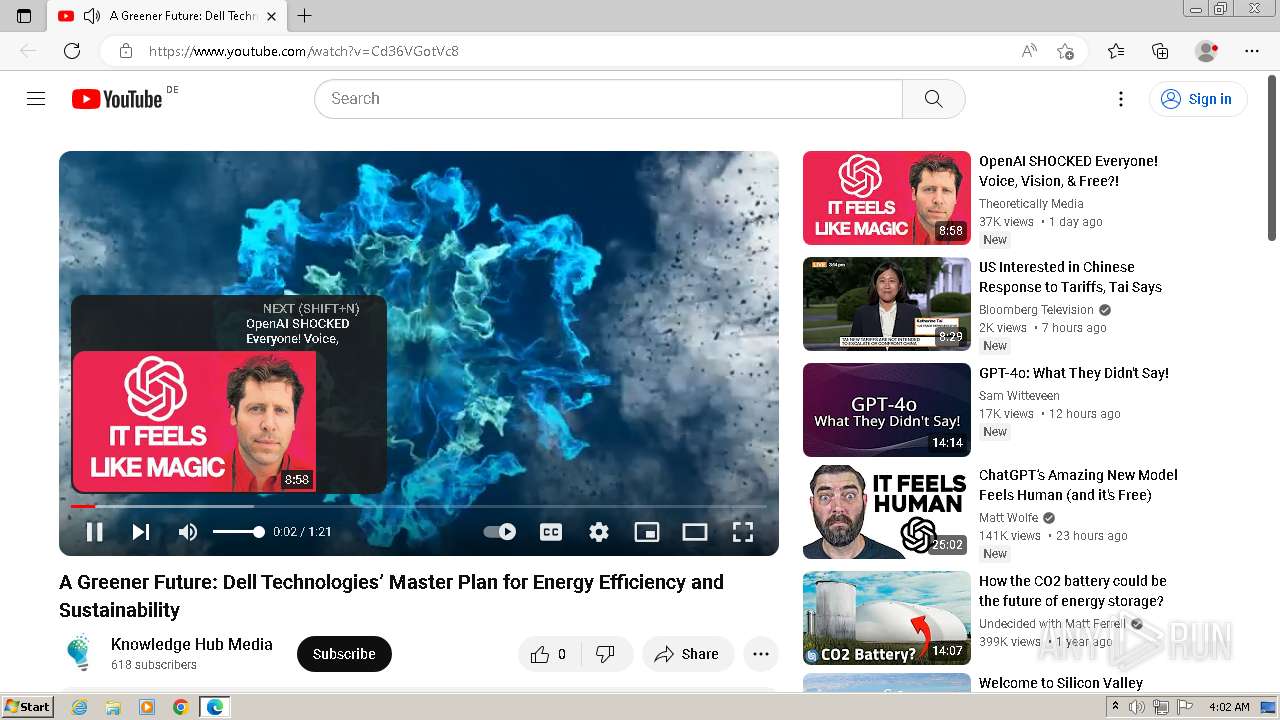Open OpenAI SHOCKED Everyone thumbnail in sidebar
Viewport: 1280px width, 720px height.
pos(887,198)
